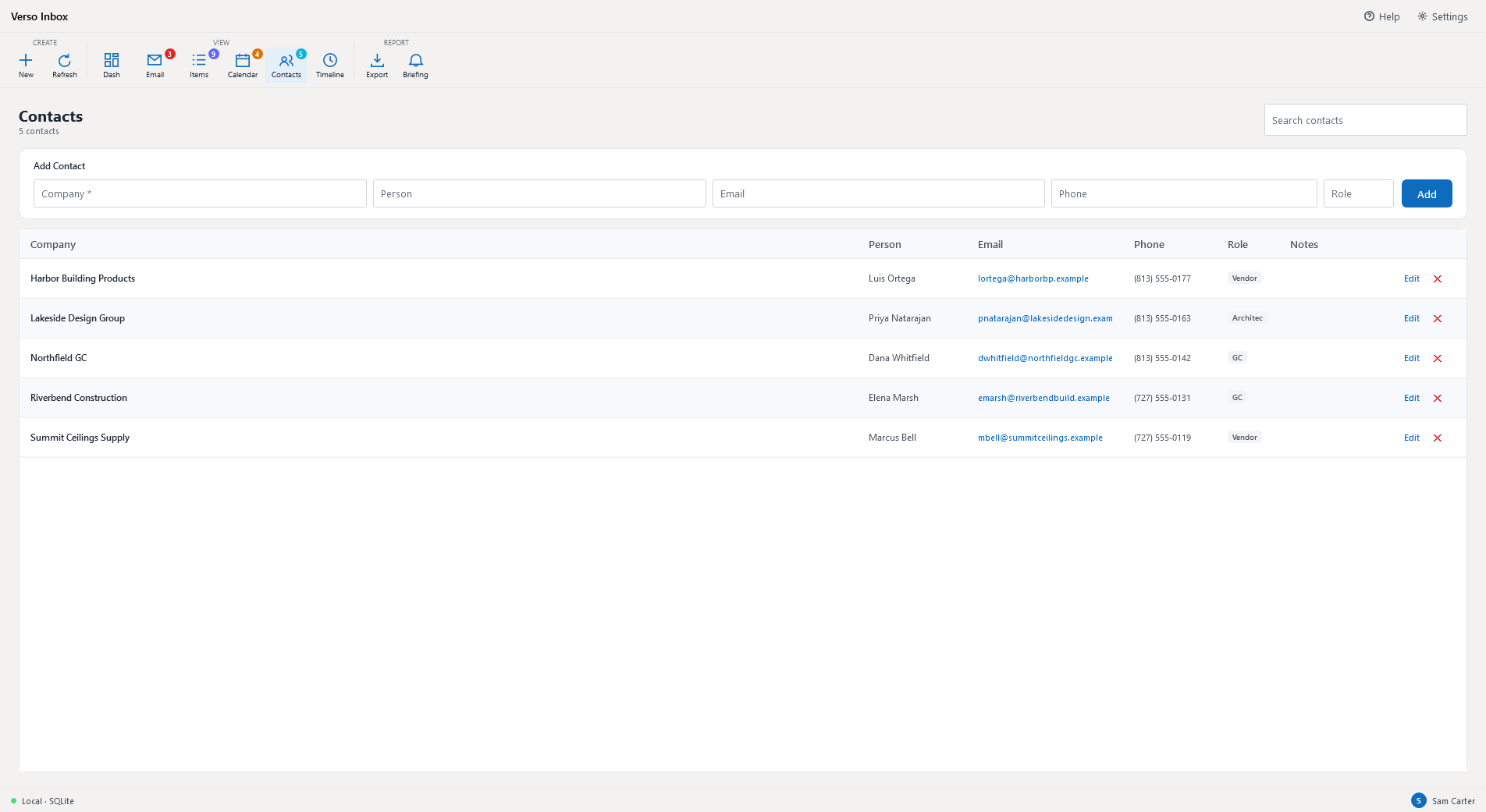
Task: Click the Local · SQLite status indicator
Action: 43,801
